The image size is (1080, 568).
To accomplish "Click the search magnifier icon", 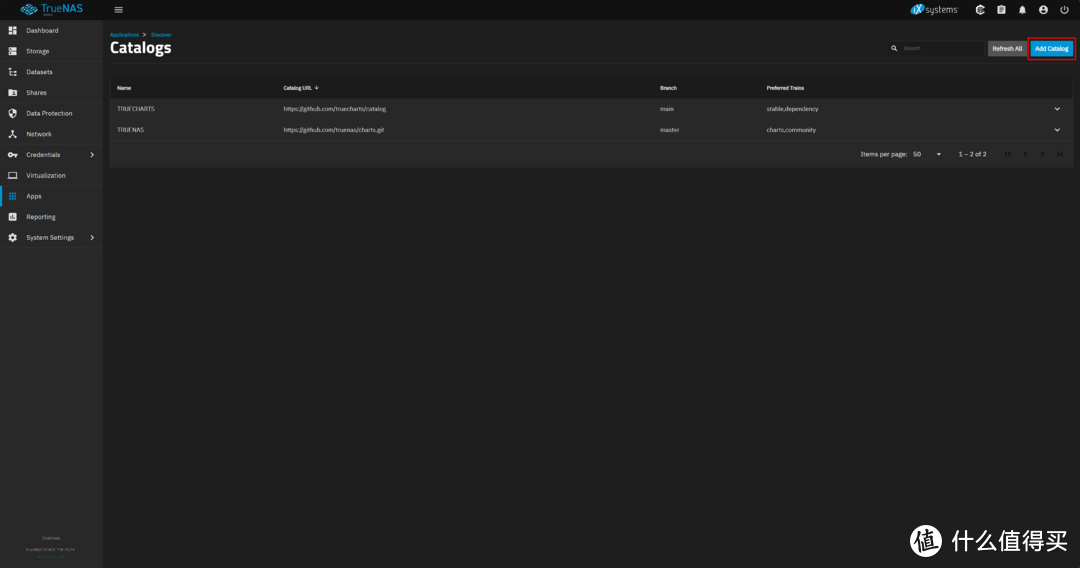I will [894, 48].
